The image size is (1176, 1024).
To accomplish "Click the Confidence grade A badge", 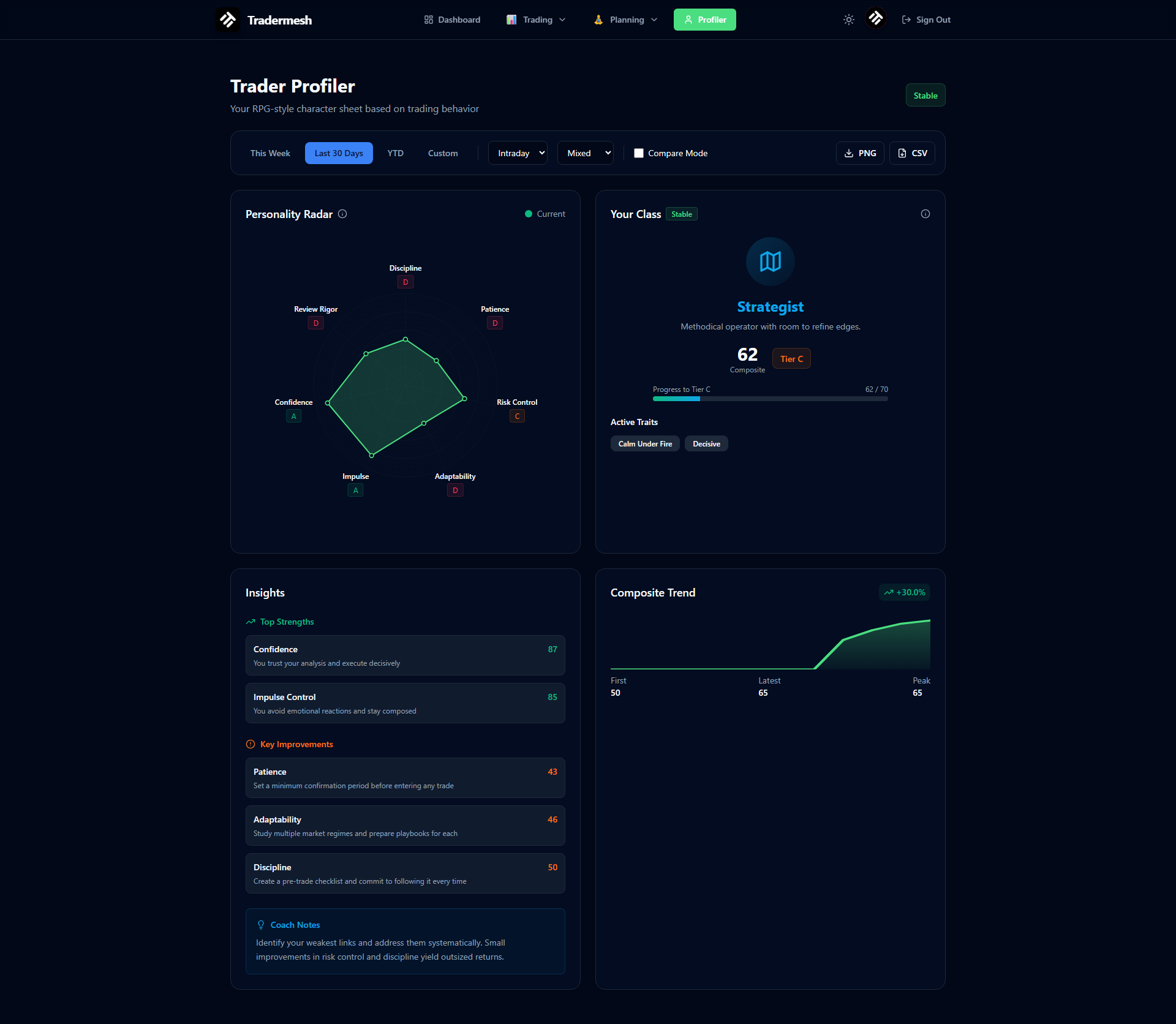I will [294, 416].
